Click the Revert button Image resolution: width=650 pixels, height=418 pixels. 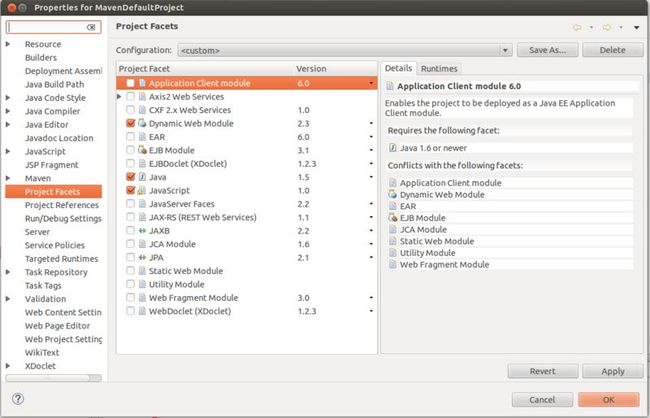click(x=542, y=371)
